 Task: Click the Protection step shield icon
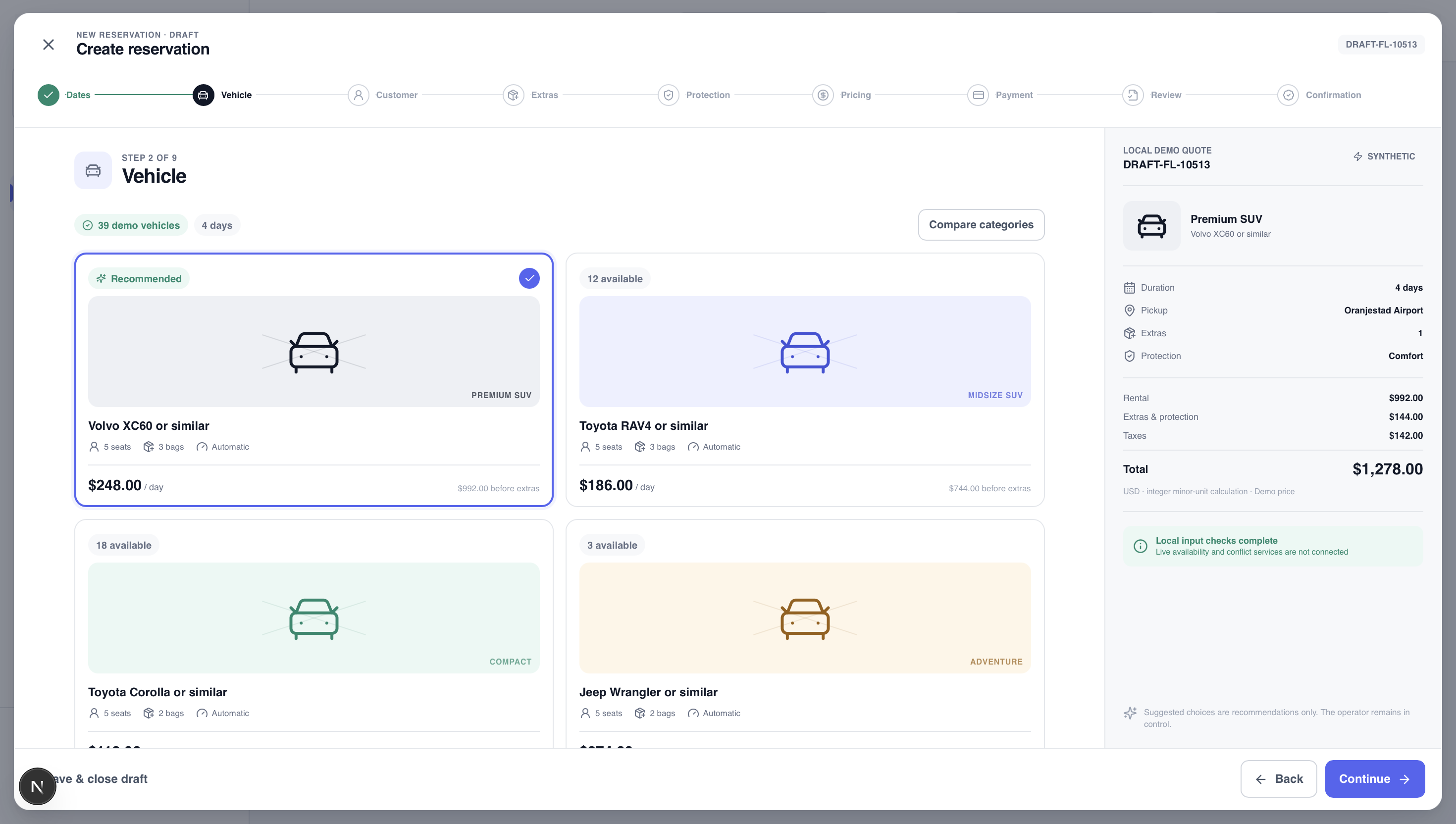pos(668,95)
